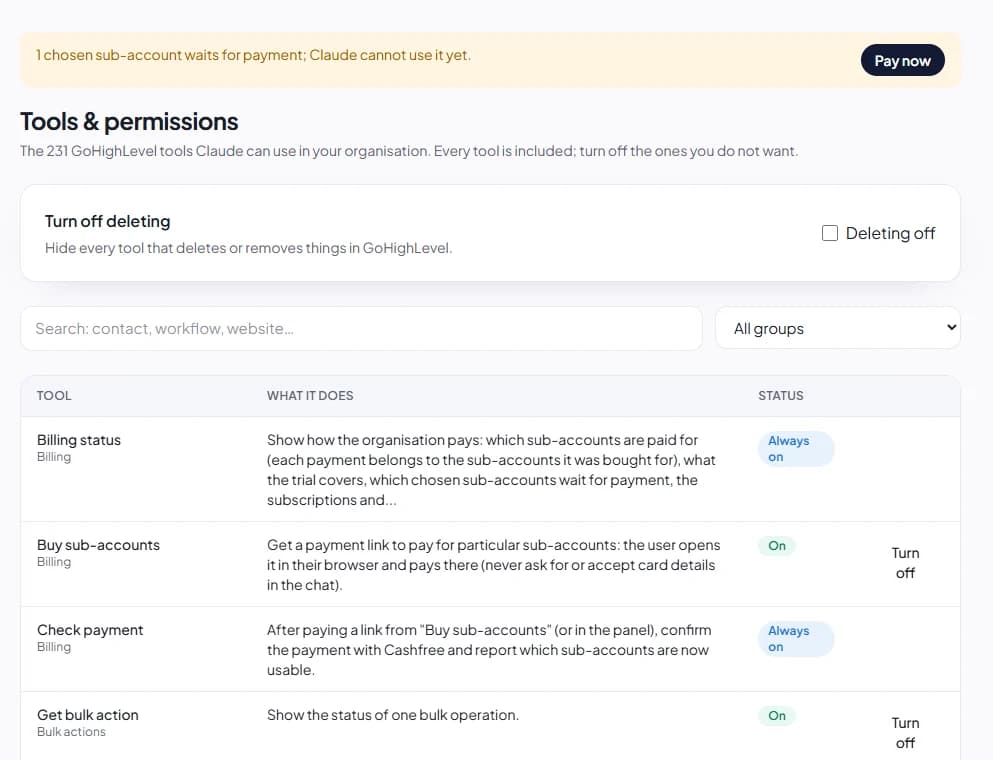Select the Get bulk action tool name
Image resolution: width=993 pixels, height=760 pixels.
pos(87,715)
